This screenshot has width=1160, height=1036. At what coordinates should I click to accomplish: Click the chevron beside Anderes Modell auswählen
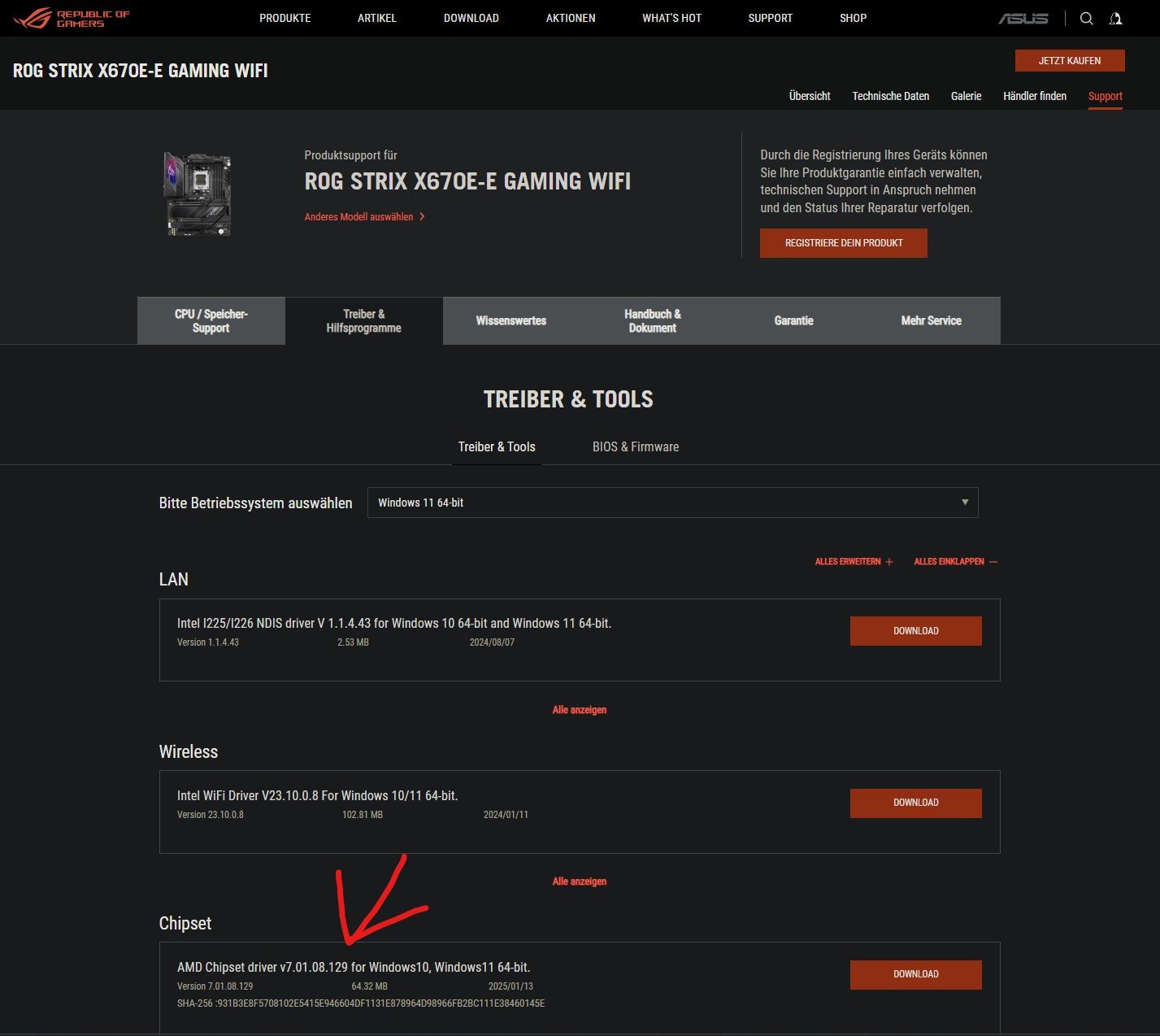(x=422, y=217)
